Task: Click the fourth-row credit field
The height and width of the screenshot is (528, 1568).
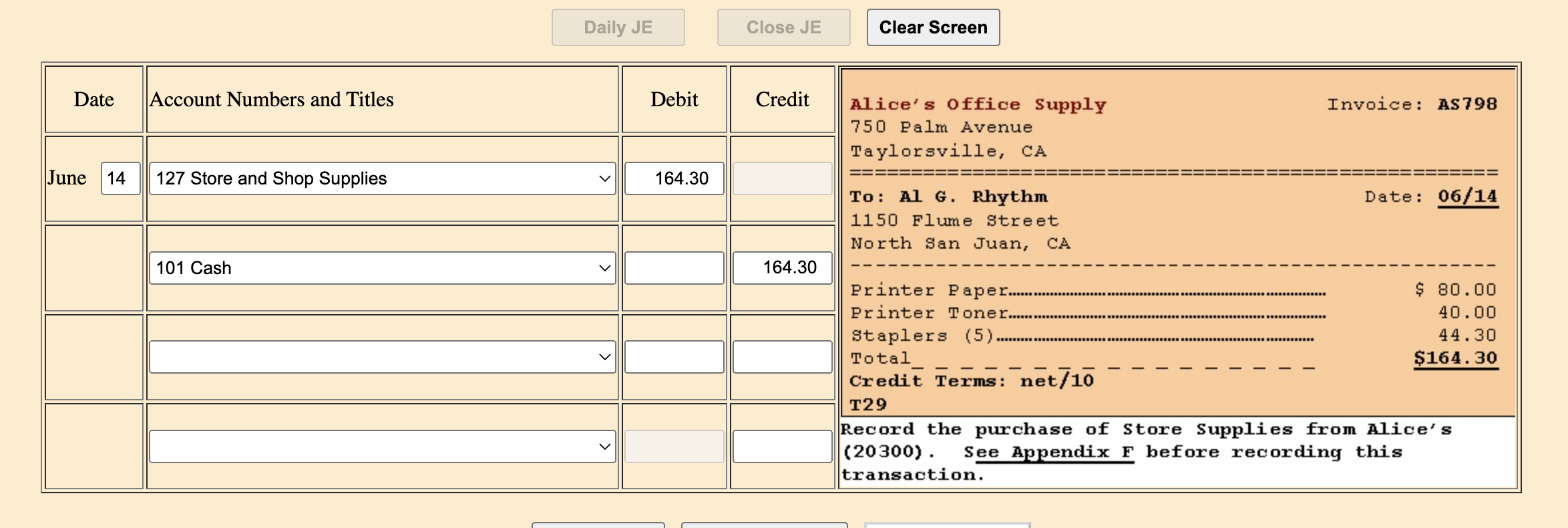Action: (x=782, y=446)
